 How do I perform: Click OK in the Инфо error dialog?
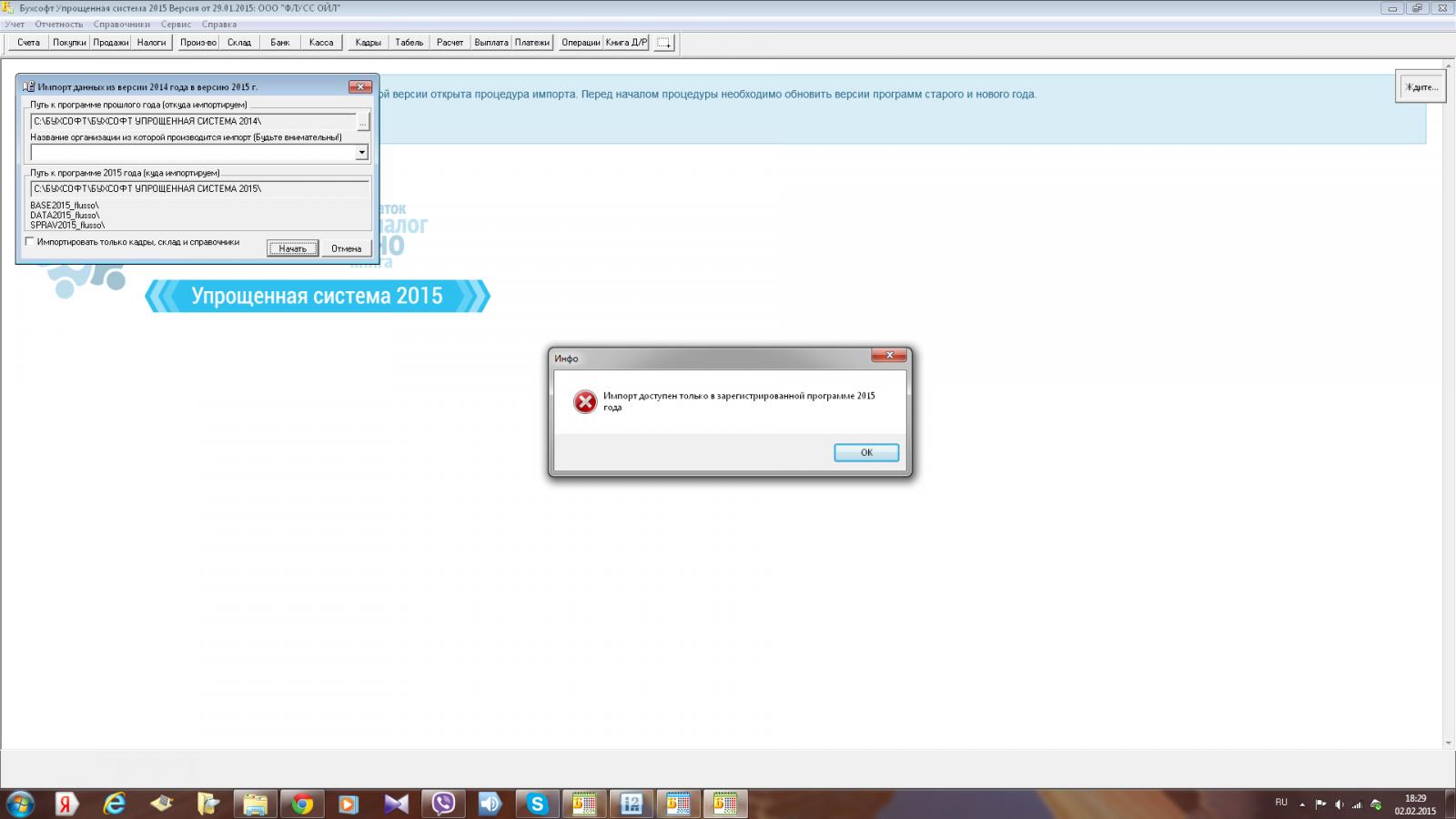pyautogui.click(x=865, y=452)
